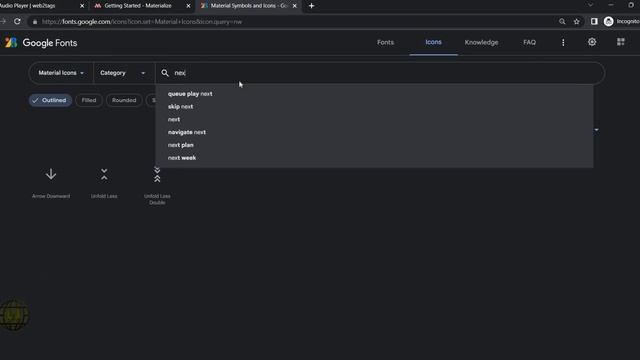Open the FAQ tab

pyautogui.click(x=529, y=42)
